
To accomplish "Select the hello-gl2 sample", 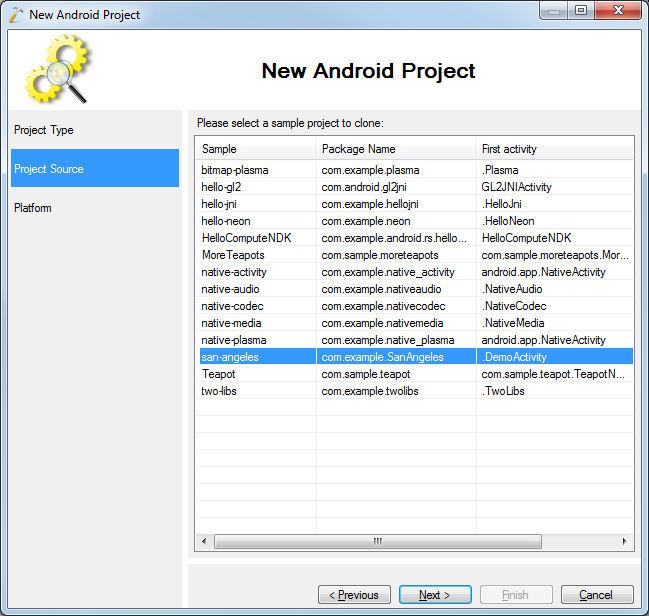I will click(221, 187).
